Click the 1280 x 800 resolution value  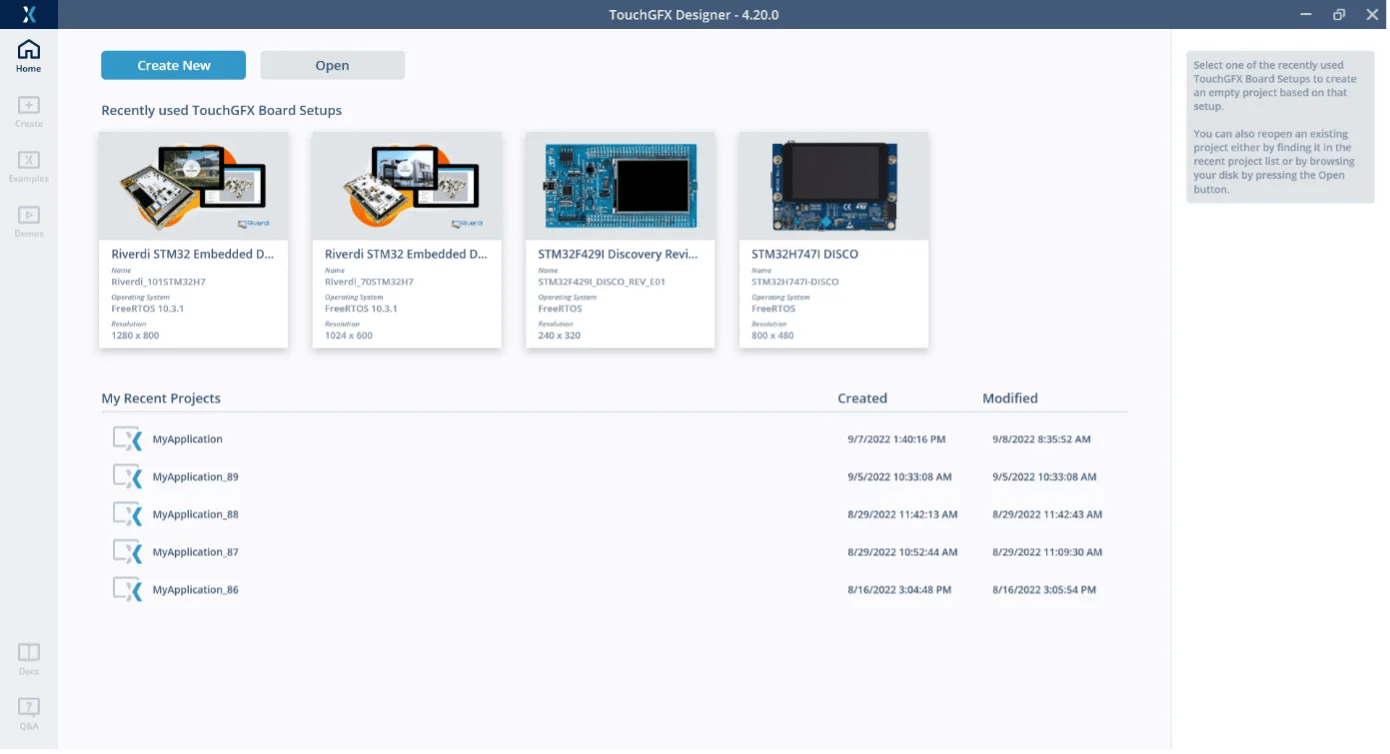coord(135,336)
